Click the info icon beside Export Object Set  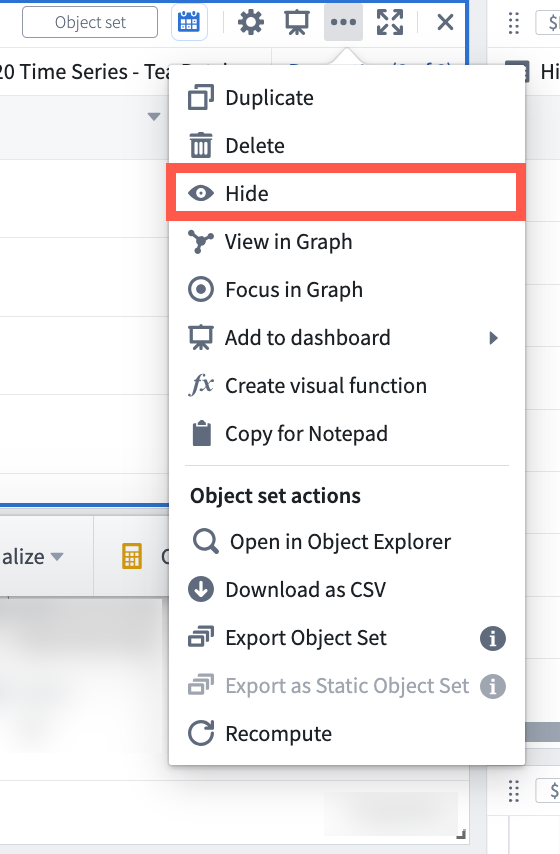492,638
